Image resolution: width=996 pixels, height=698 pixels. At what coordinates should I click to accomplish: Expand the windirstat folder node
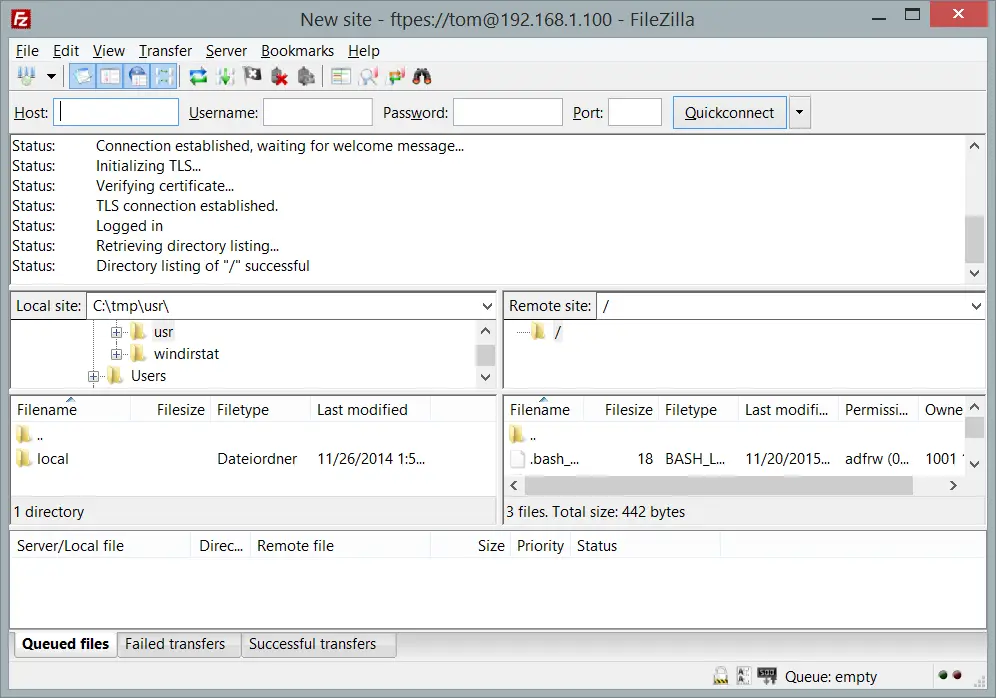116,354
